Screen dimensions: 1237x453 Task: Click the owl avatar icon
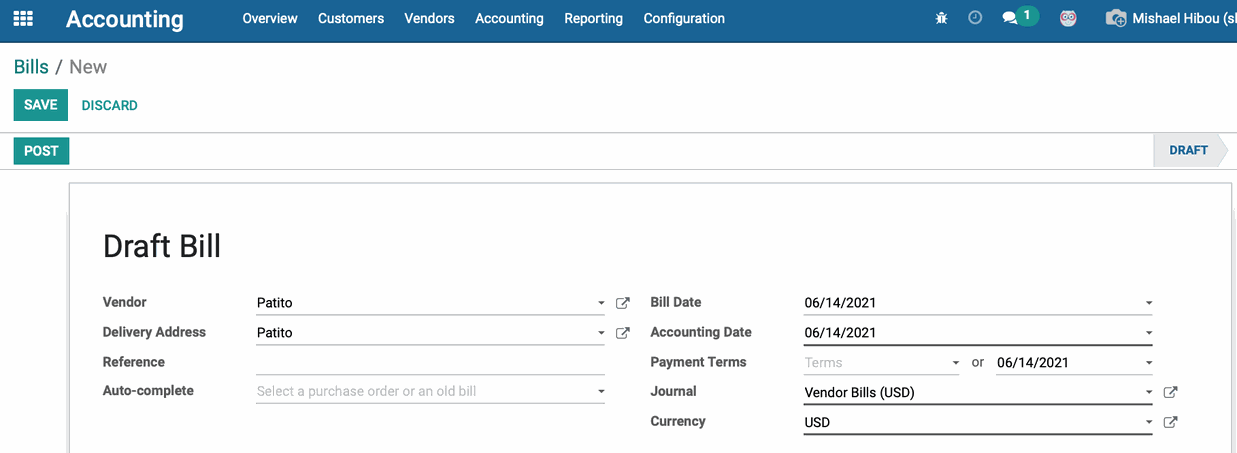coord(1068,18)
